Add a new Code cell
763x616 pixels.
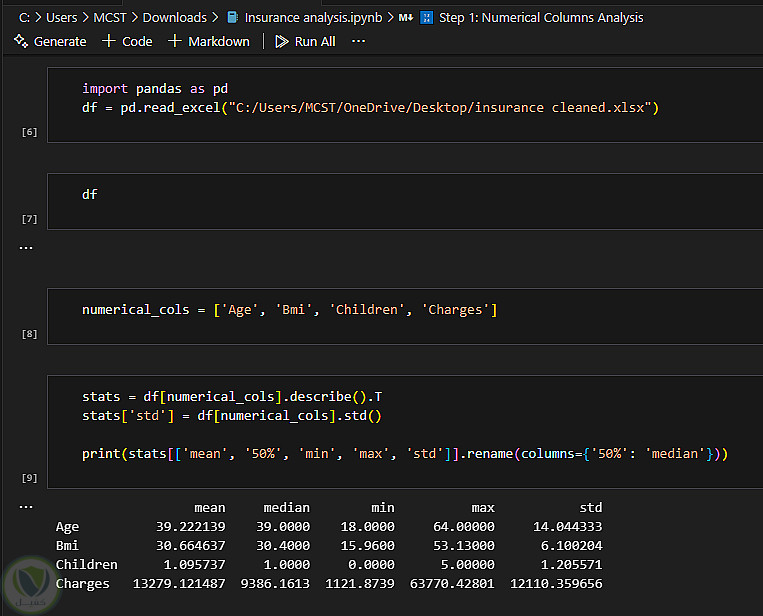(x=127, y=41)
